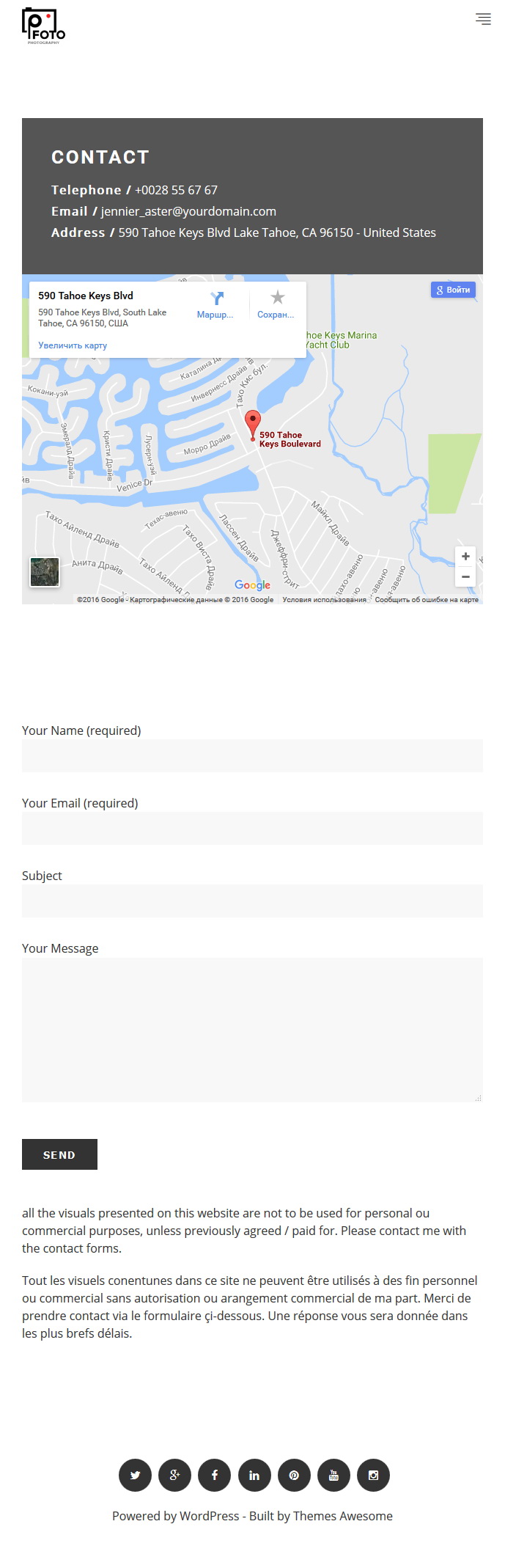Focus the Your Name field

[x=252, y=755]
